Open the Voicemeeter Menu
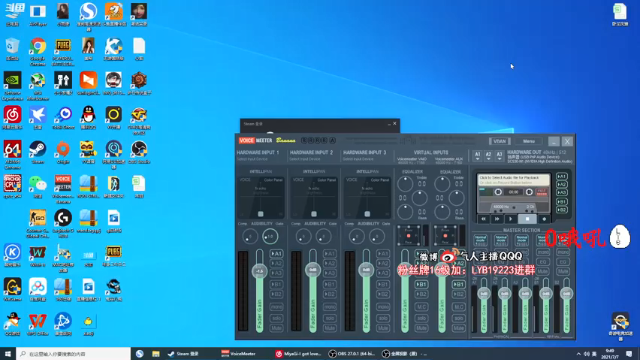 [x=529, y=141]
